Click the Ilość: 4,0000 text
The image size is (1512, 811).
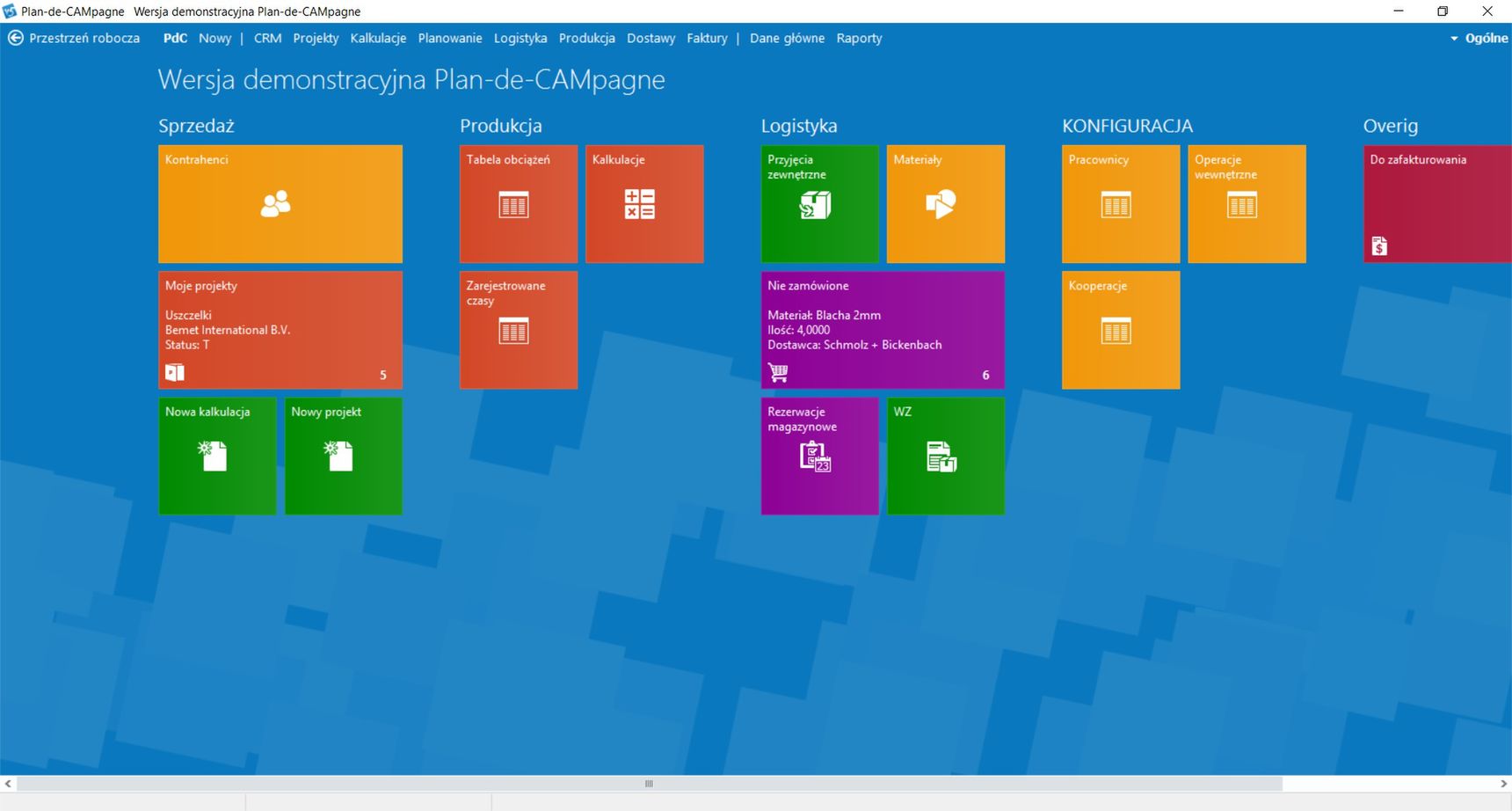(798, 330)
